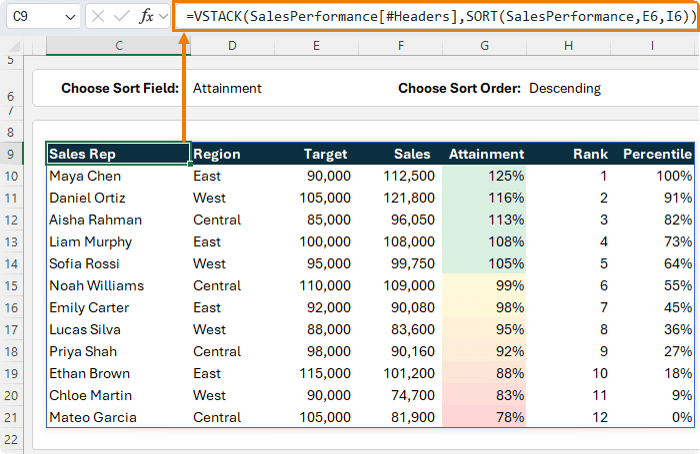Click the 81,900 sales cell
This screenshot has height=454, width=700.
coord(400,417)
